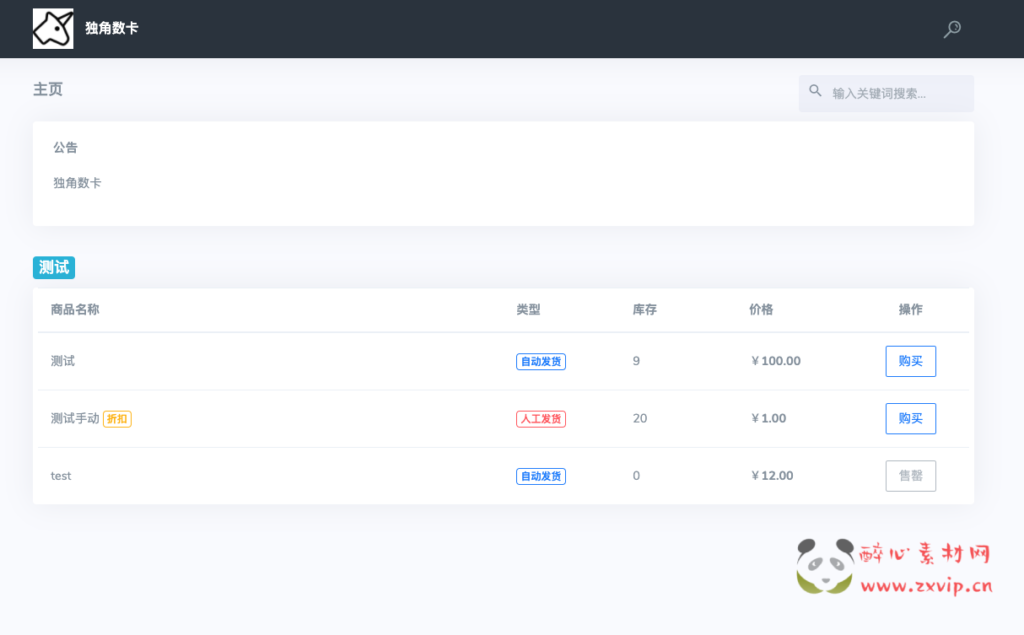Focus the 输入关键词搜索 input field

point(895,93)
